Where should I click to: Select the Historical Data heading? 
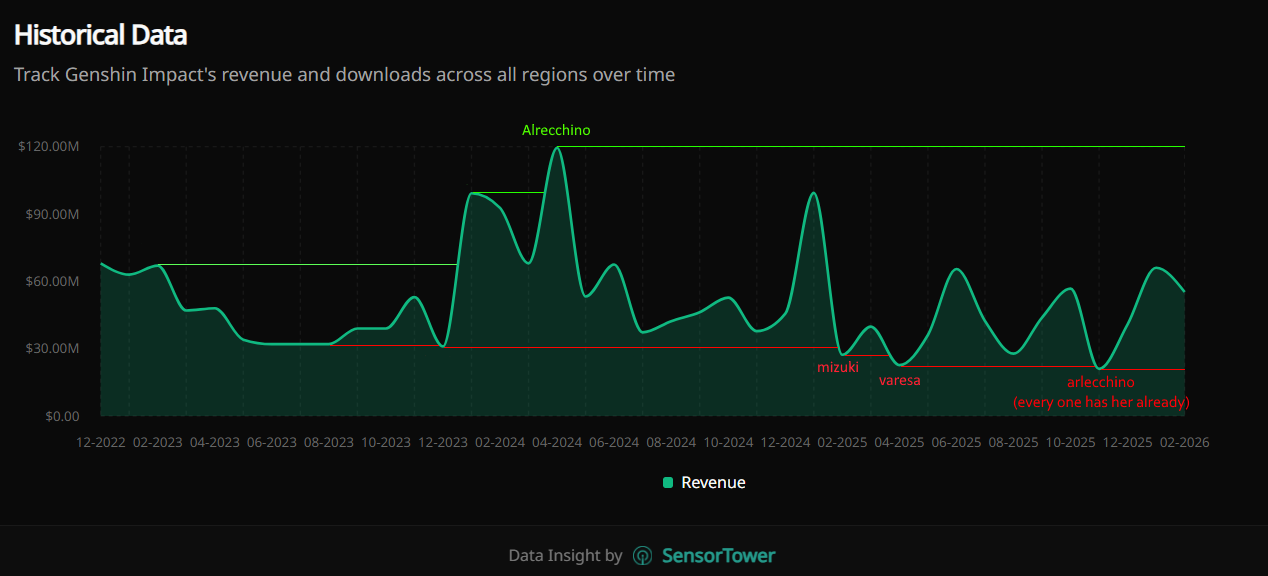click(100, 35)
